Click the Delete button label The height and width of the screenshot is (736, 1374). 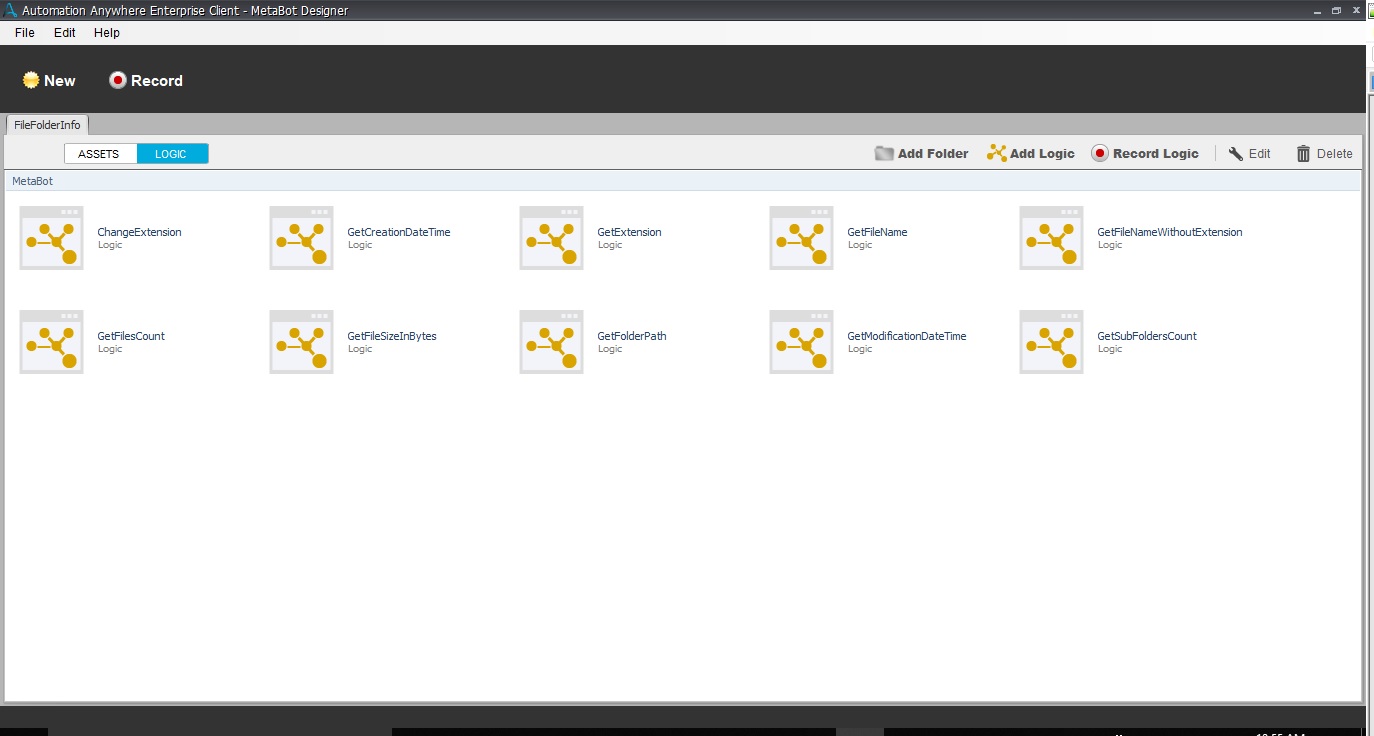click(x=1335, y=153)
